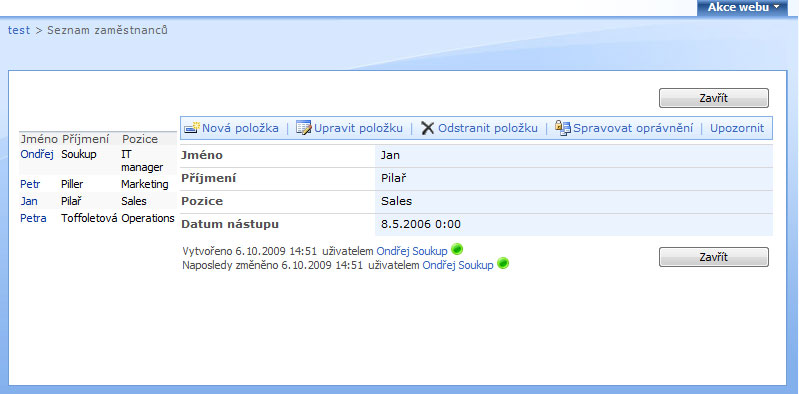
Task: Click the upper Zavřít button
Action: 713,98
